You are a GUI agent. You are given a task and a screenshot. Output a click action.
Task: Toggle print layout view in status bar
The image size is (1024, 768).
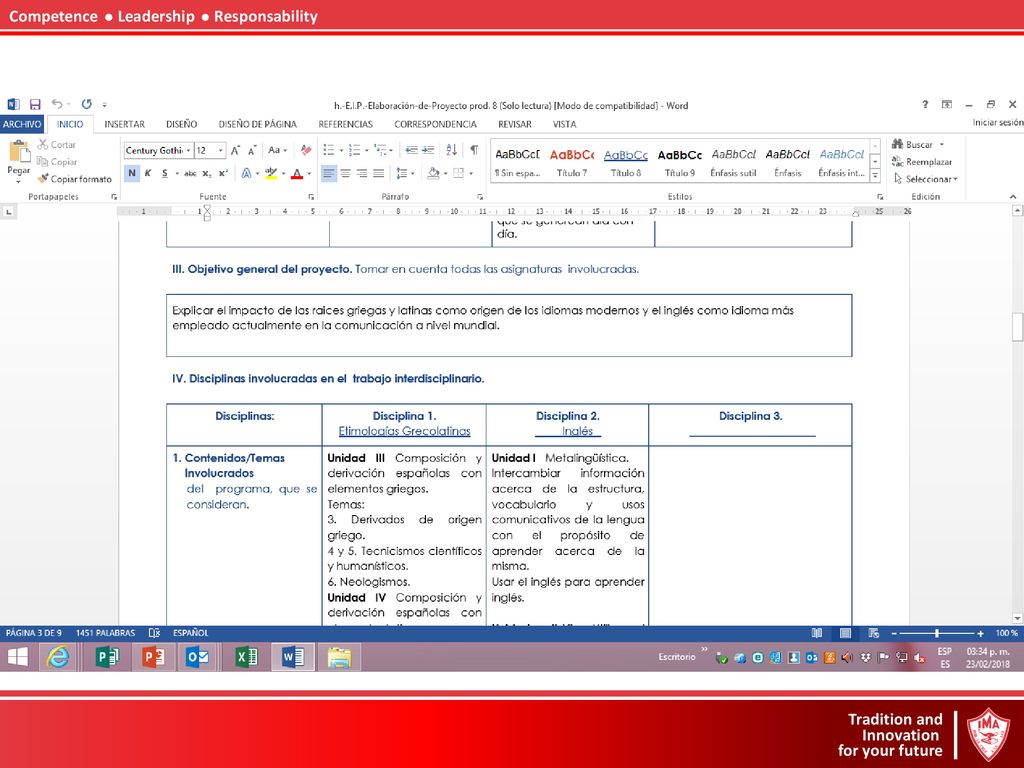click(845, 633)
